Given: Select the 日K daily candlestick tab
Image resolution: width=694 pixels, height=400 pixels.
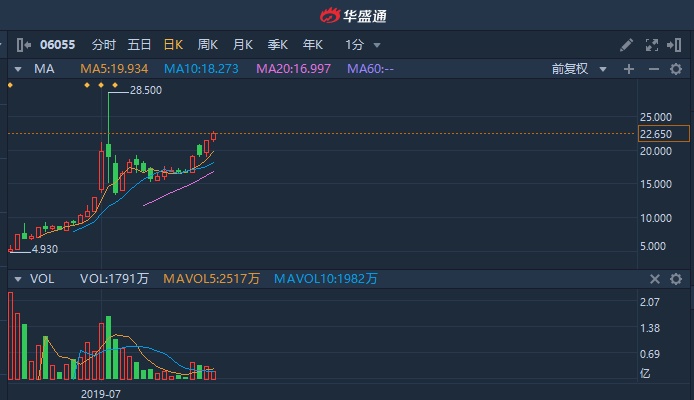Looking at the screenshot, I should click(173, 45).
